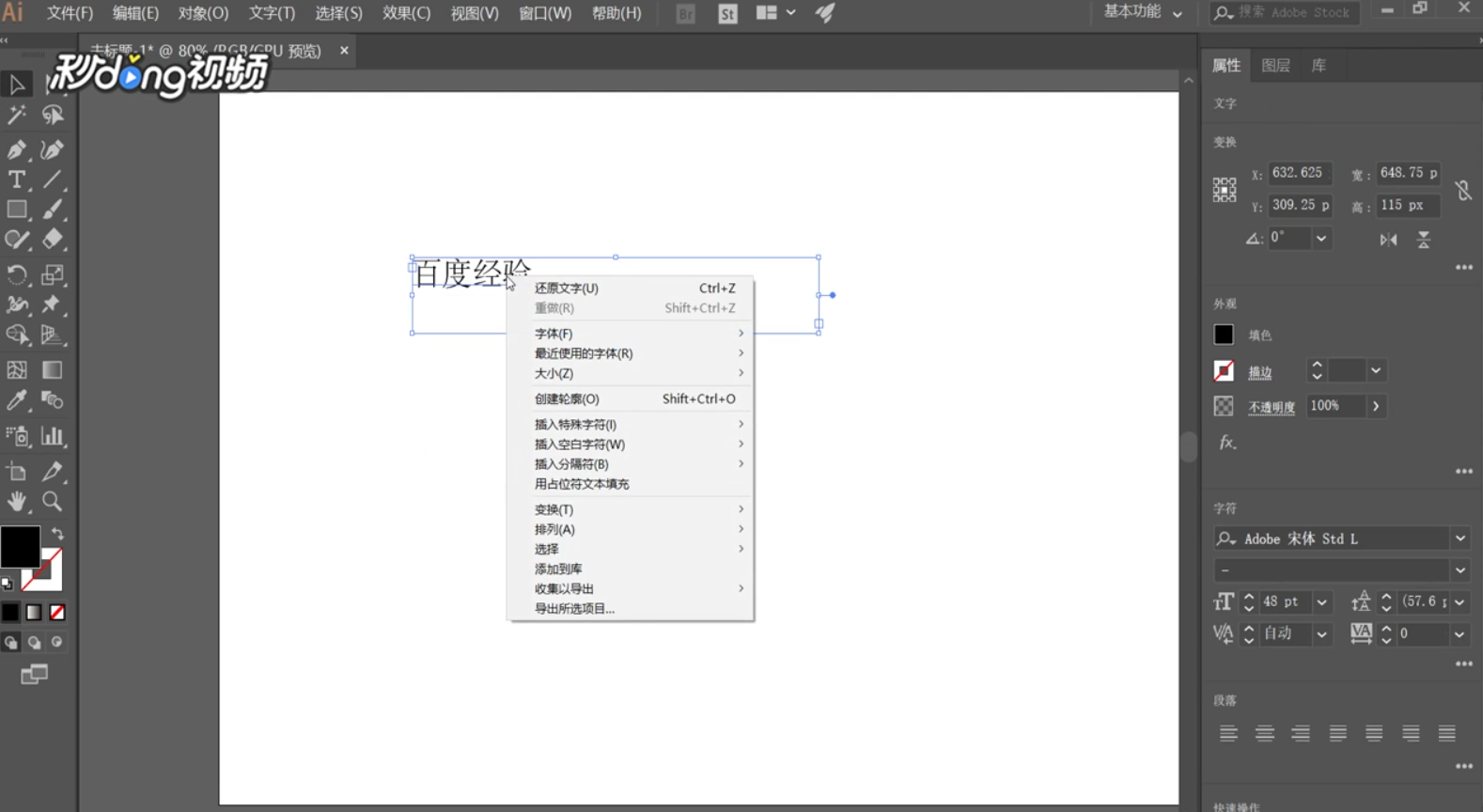Select the Eyedropper tool
The height and width of the screenshot is (812, 1483).
(17, 400)
